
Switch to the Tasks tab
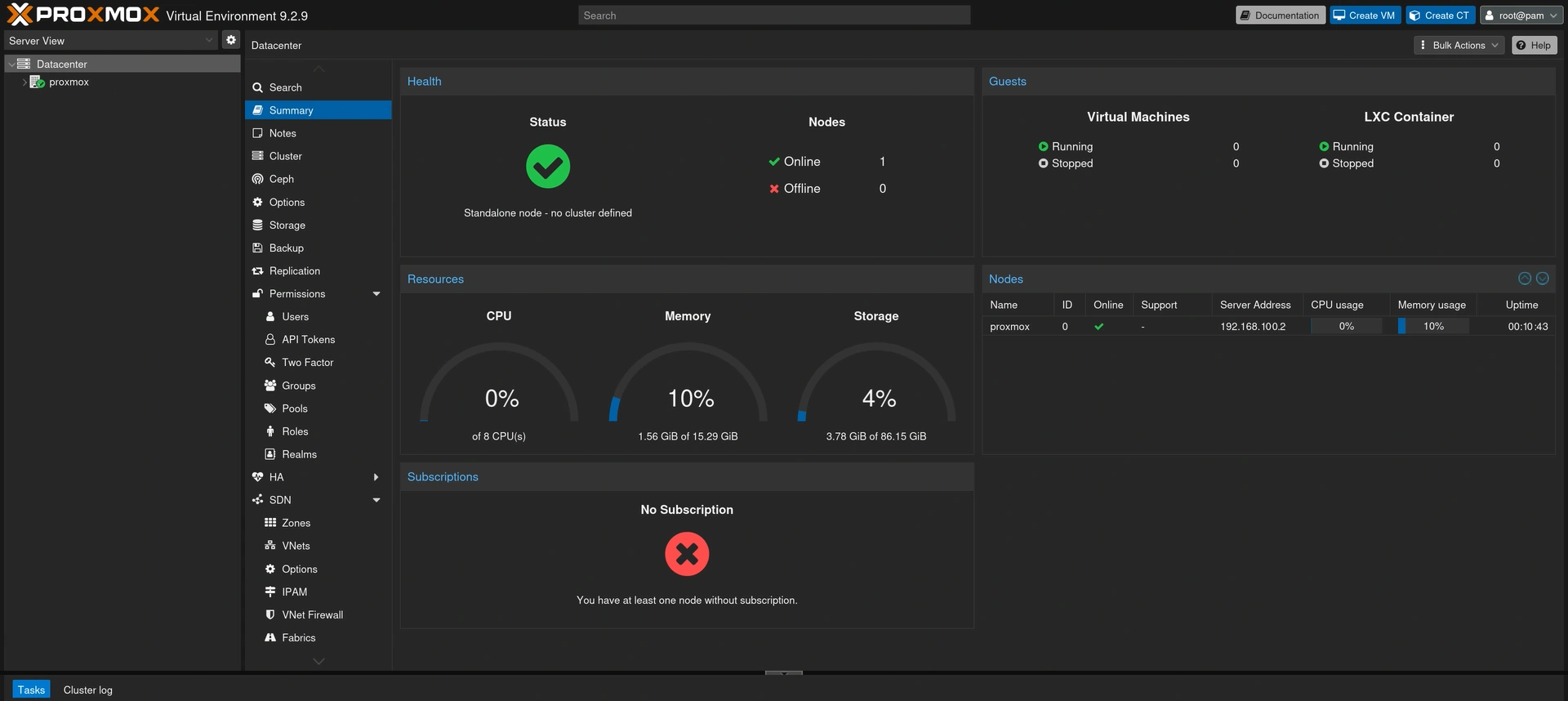(x=31, y=690)
